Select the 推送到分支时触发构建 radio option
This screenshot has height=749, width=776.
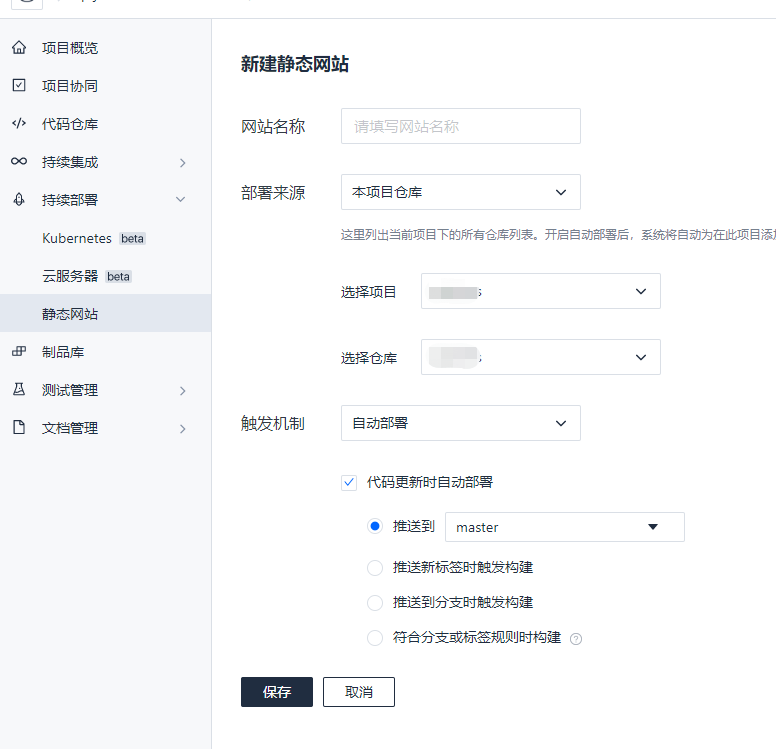coord(375,603)
